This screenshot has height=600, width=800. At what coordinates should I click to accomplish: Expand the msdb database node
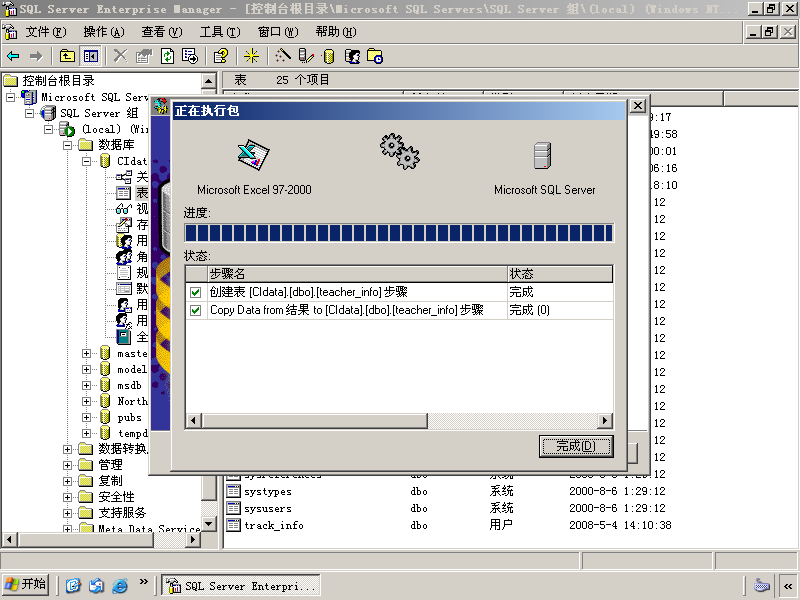coord(87,385)
